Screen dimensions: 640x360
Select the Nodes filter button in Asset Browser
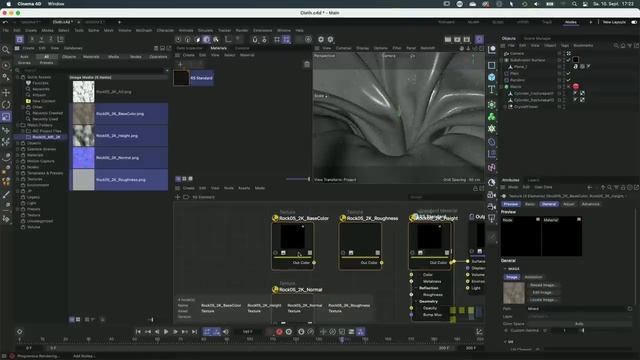pyautogui.click(x=136, y=57)
